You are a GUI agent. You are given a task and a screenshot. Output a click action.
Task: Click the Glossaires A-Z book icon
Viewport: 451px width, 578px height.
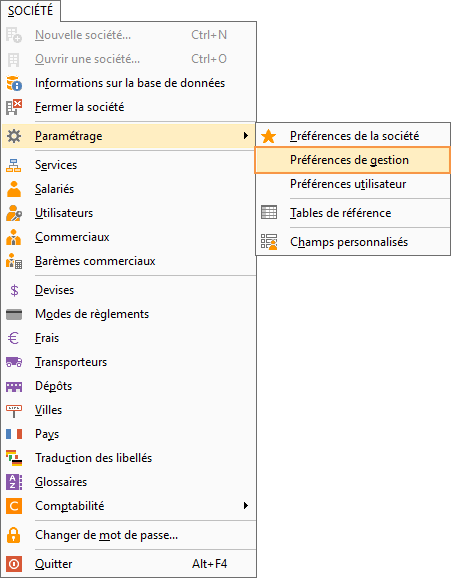(14, 482)
